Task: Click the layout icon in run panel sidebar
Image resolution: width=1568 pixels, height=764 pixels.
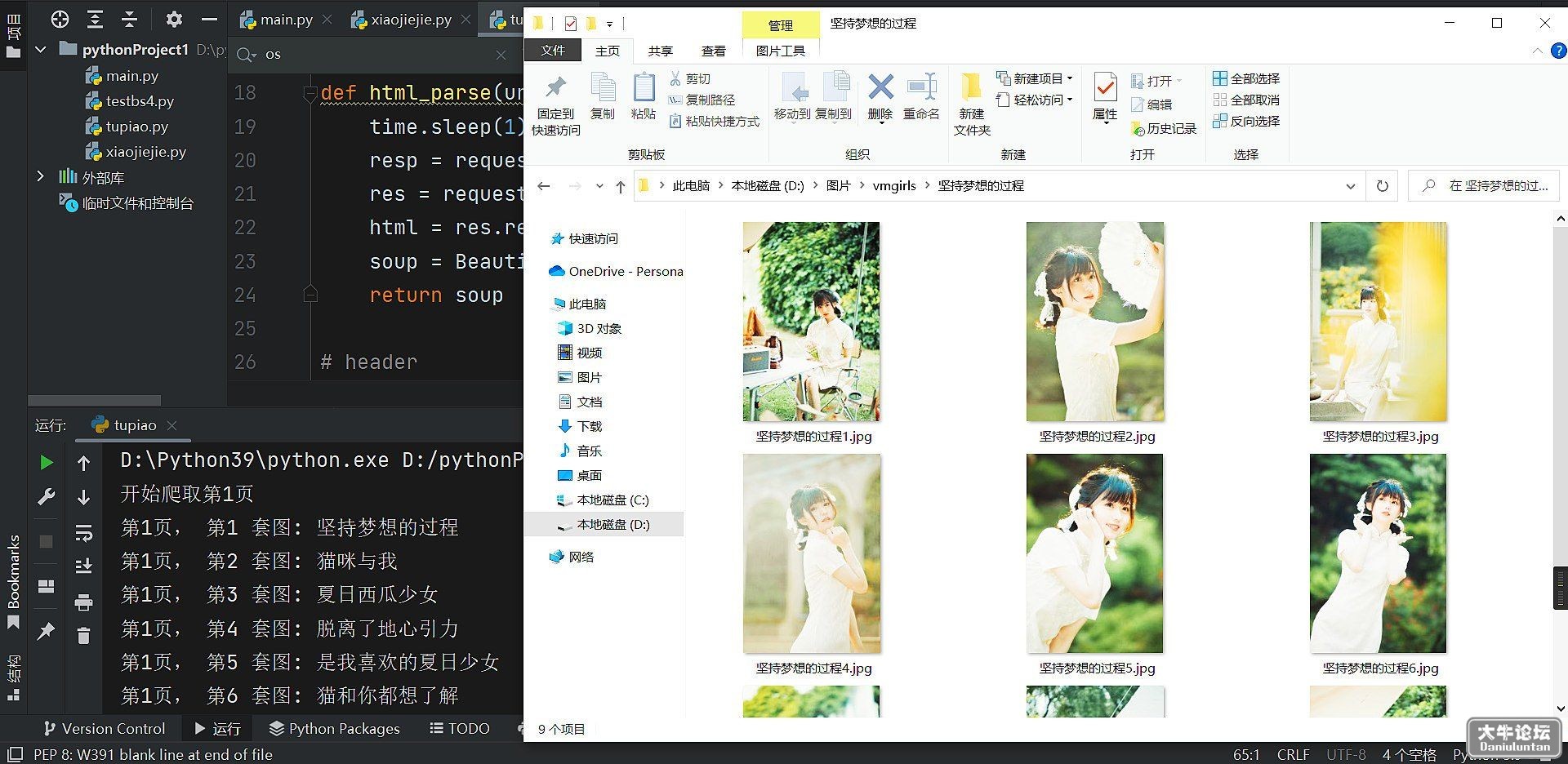Action: tap(47, 586)
